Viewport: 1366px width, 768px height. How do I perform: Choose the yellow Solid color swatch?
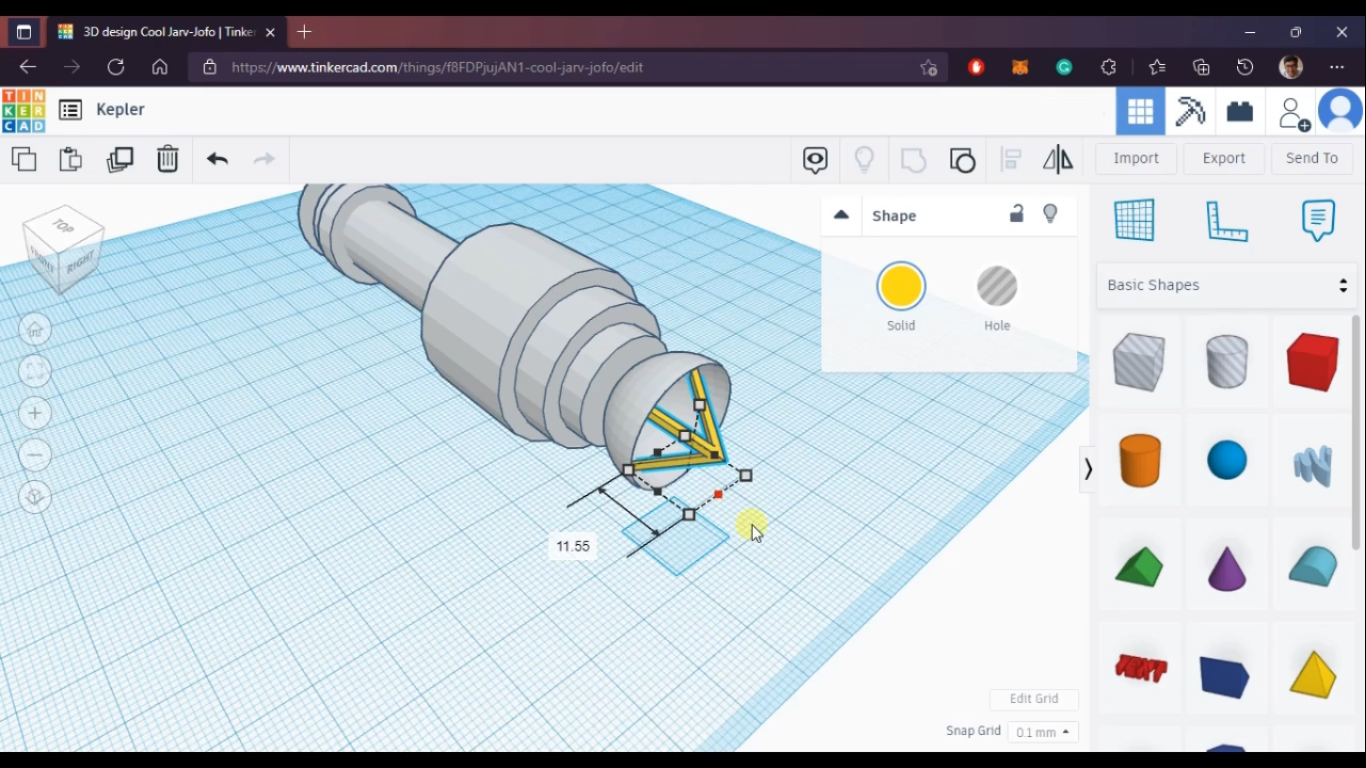pos(901,287)
